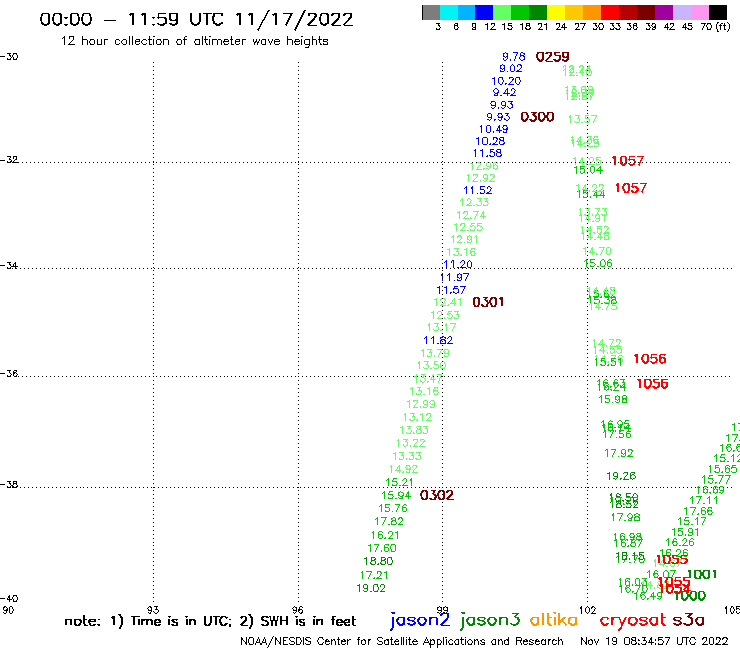Click the wave height value '12.33'
Viewport: 740px width, 650px height.
click(x=474, y=203)
